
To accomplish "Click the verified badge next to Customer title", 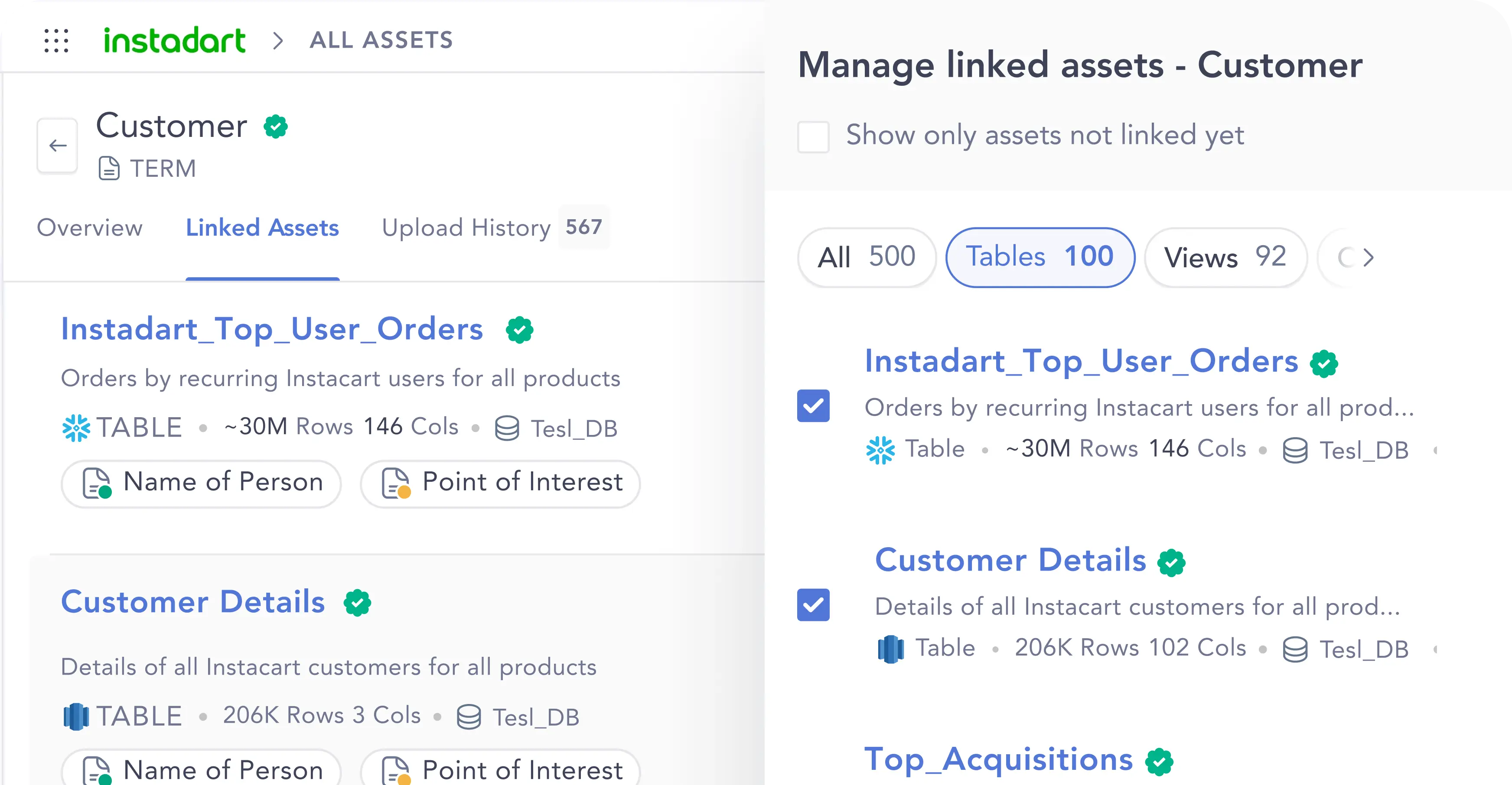I will 275,126.
